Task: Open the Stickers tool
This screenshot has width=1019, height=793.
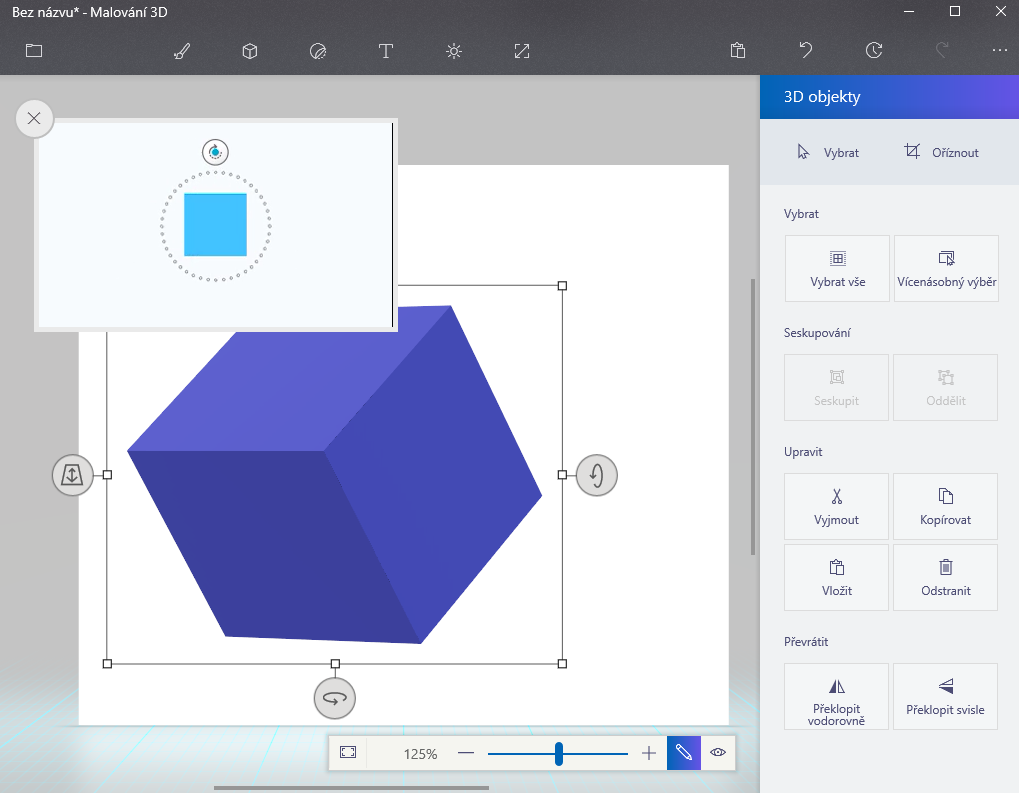Action: click(318, 51)
